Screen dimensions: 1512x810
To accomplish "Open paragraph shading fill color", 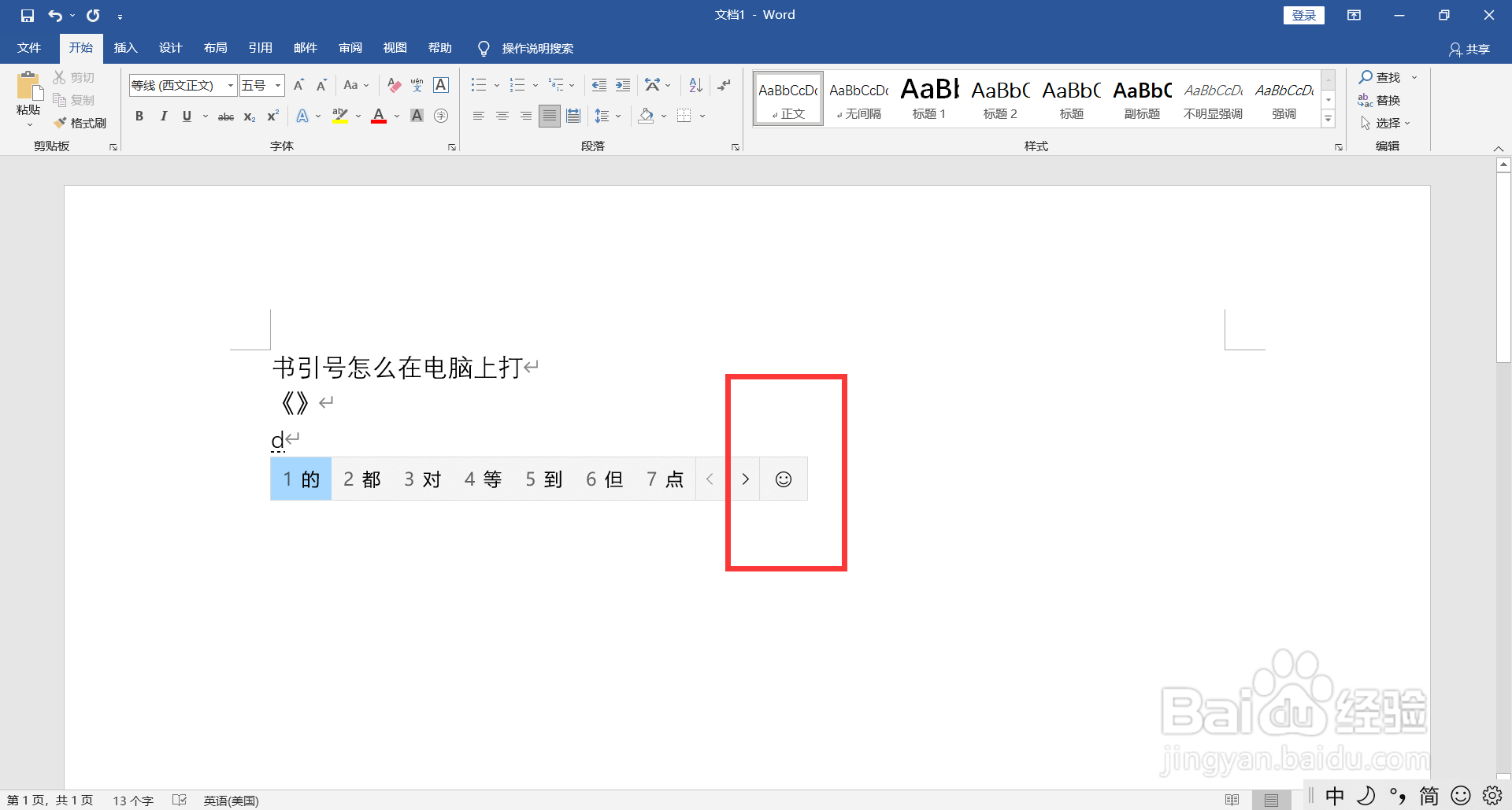I will [x=647, y=117].
